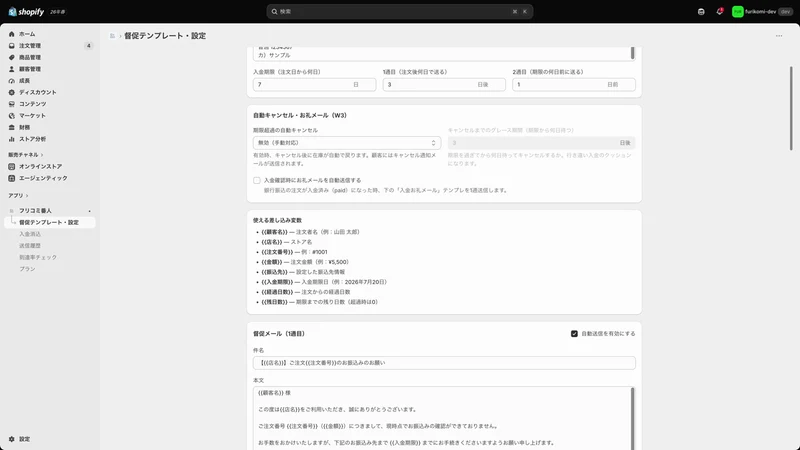Click the {{顧客名}} variable list entry
The image size is (800, 450).
tap(311, 232)
